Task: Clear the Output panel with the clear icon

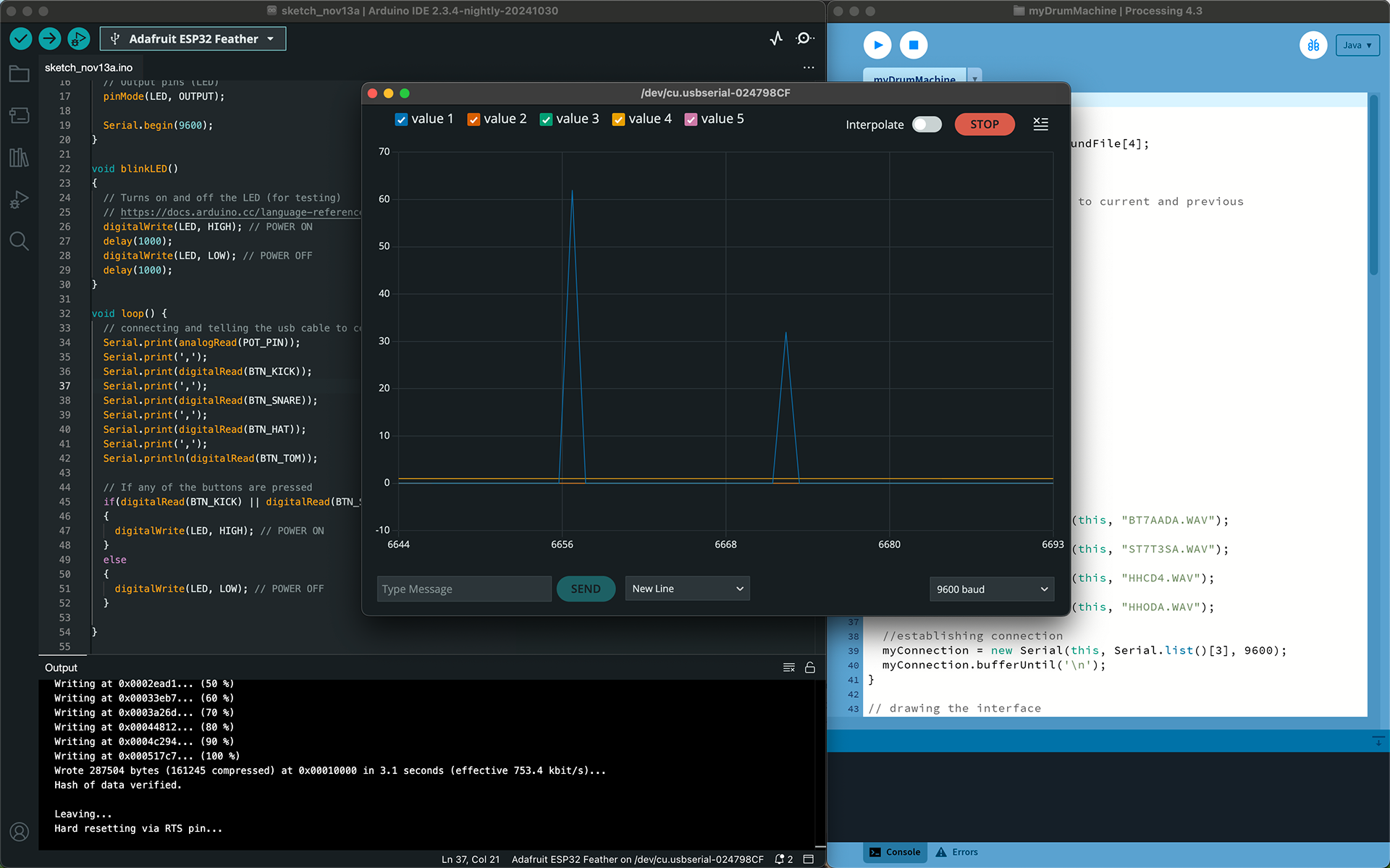Action: 789,667
